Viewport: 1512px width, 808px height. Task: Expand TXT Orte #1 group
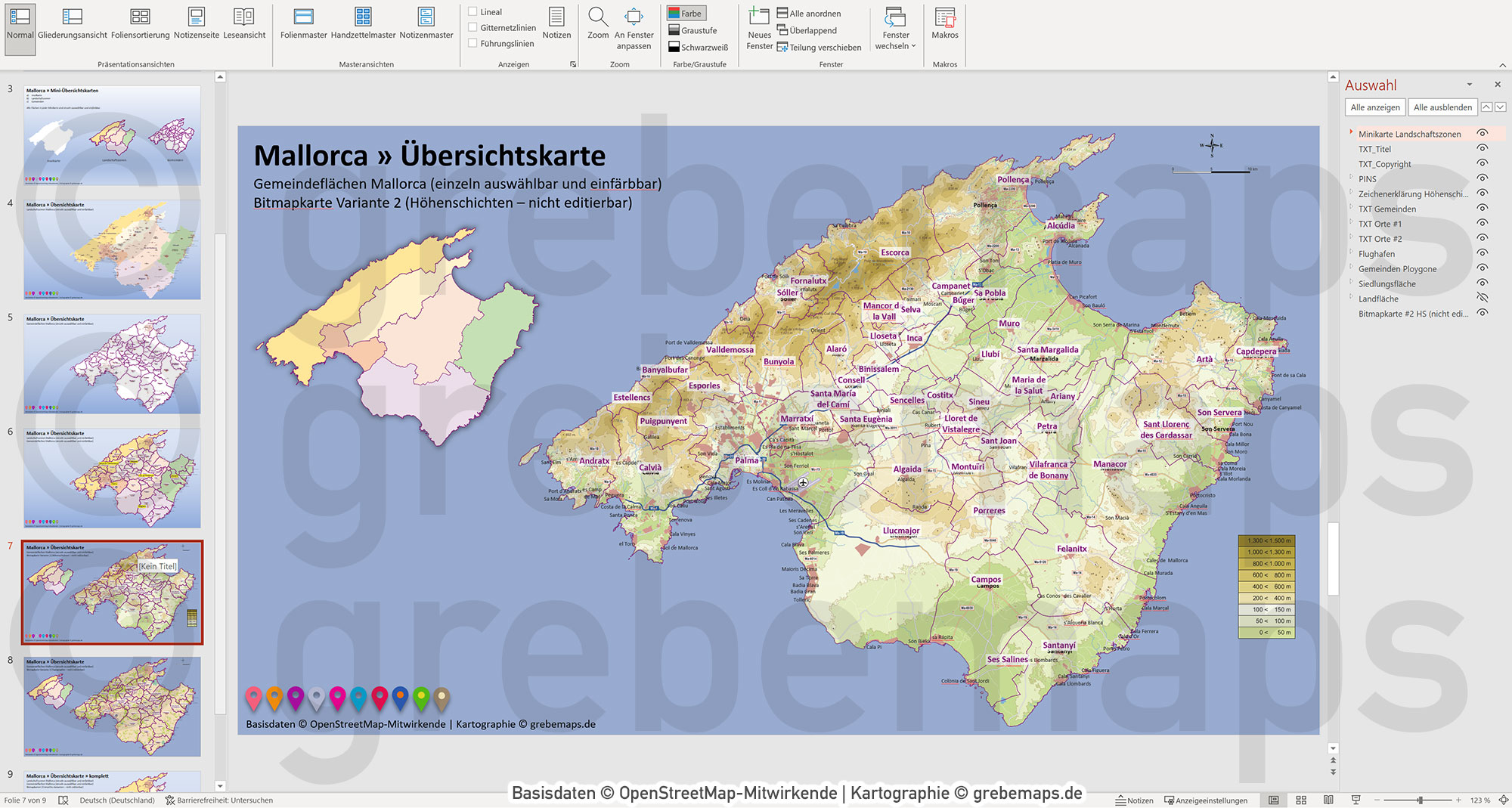(1351, 223)
